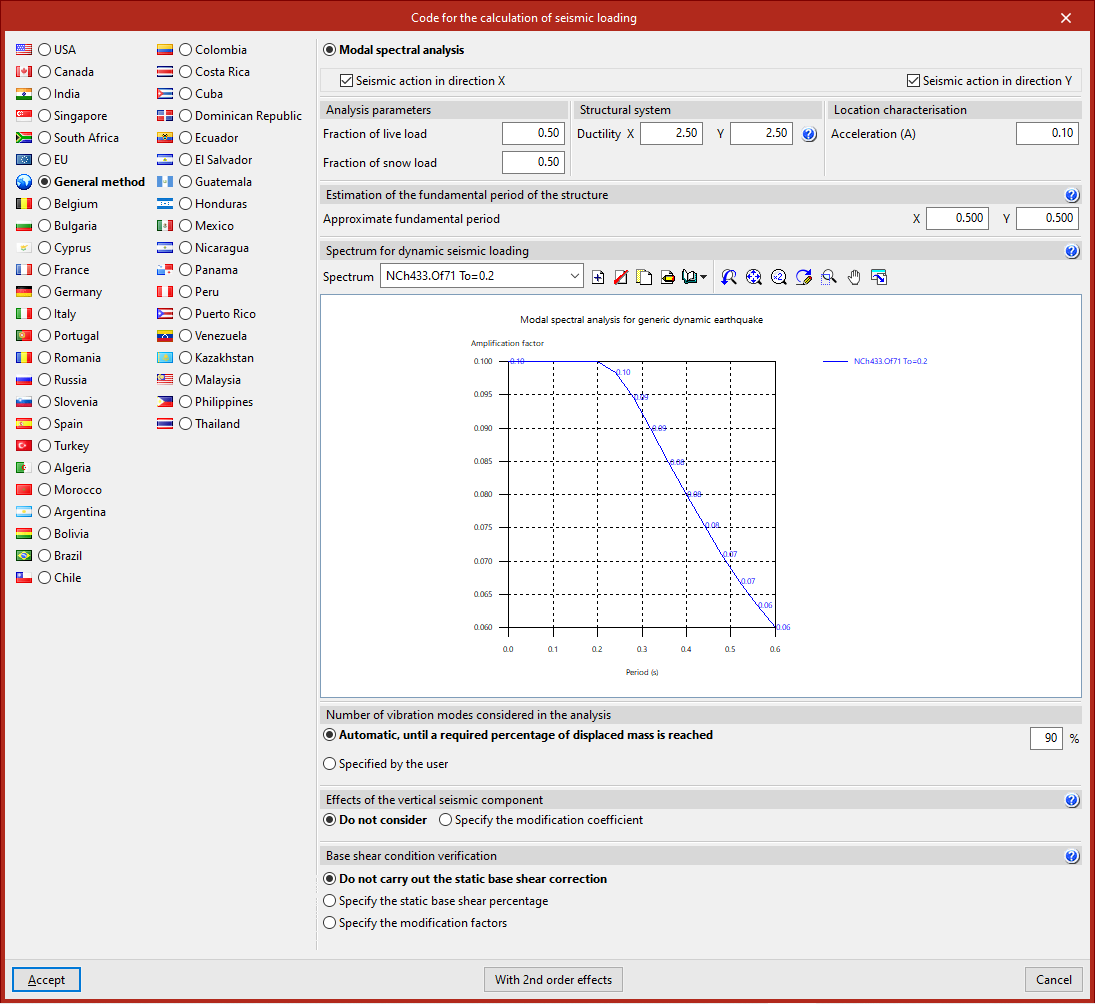Select Chile as the seismic code country

(45, 578)
